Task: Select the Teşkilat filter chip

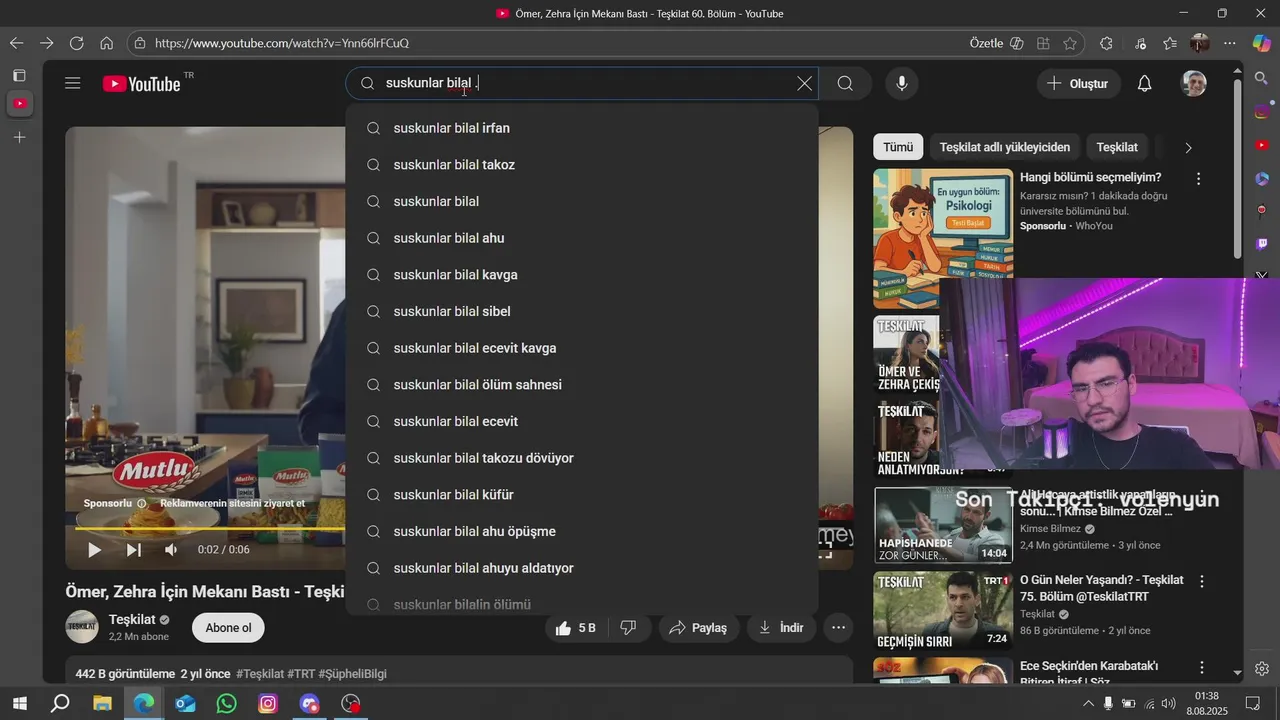Action: (x=1117, y=147)
